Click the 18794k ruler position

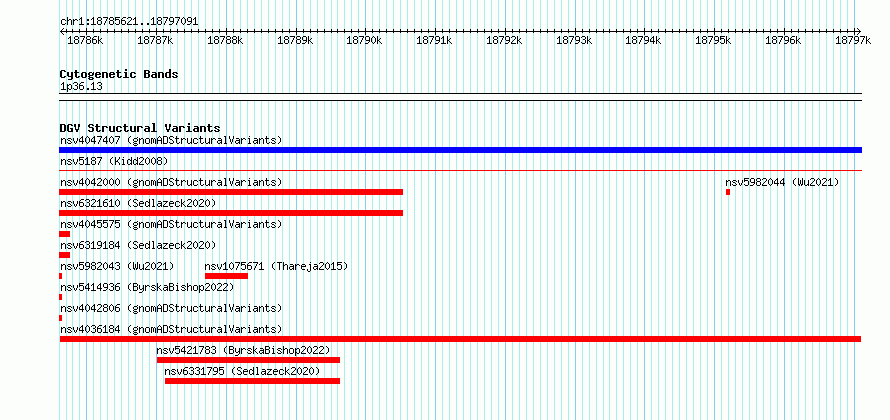coord(643,40)
